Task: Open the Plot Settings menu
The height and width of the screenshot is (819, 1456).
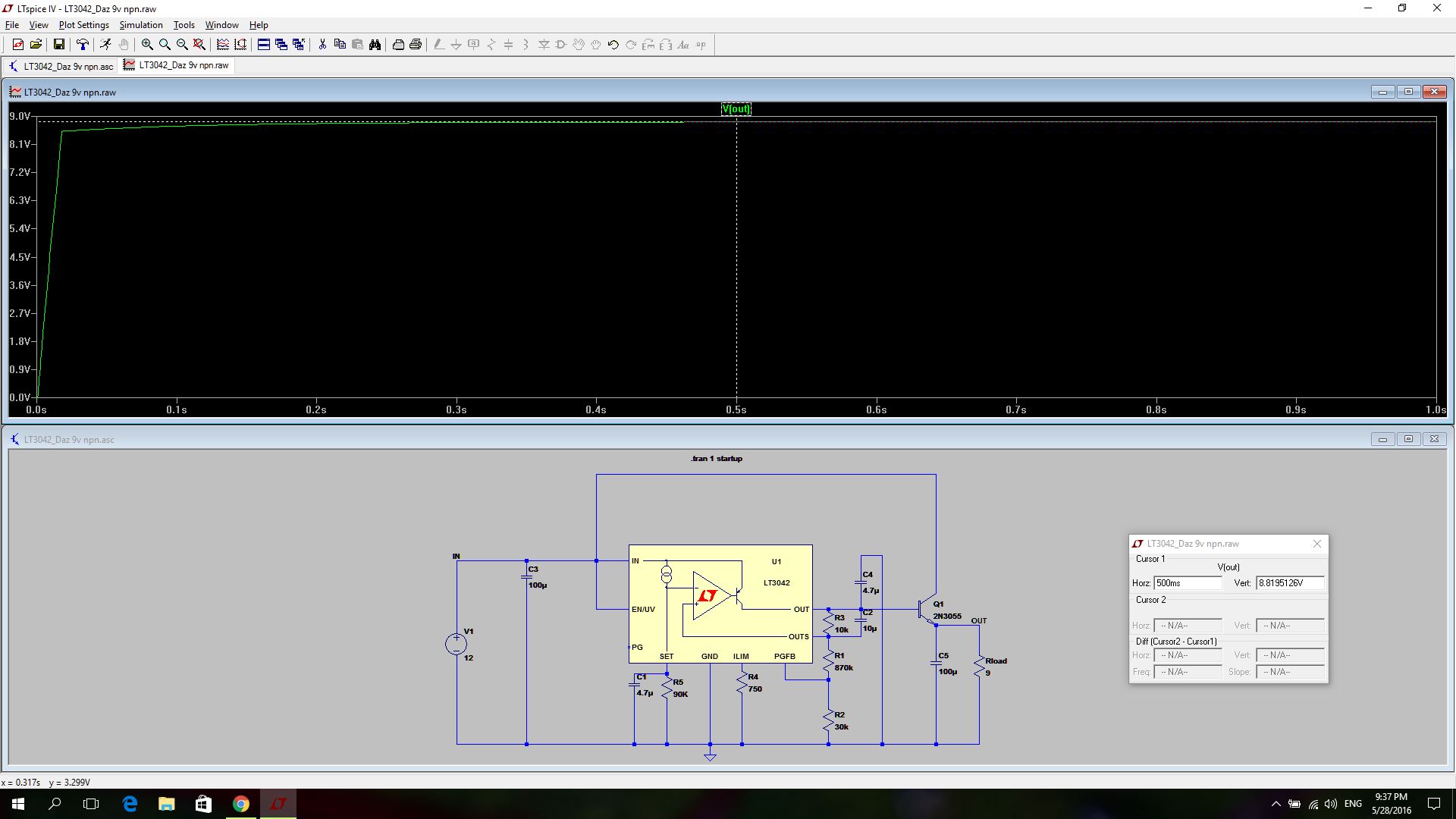Action: pyautogui.click(x=84, y=25)
